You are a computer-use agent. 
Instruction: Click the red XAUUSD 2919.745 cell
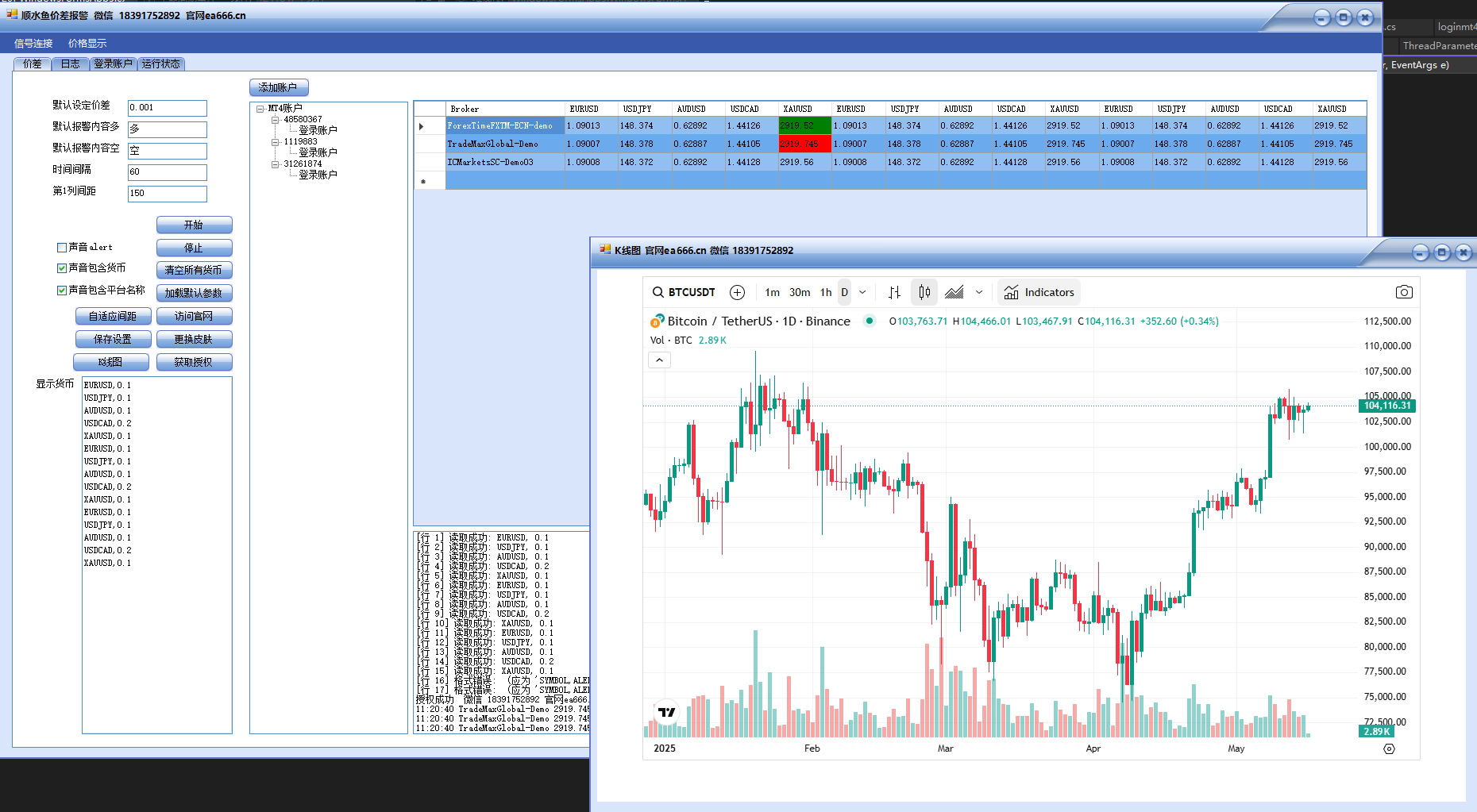(804, 144)
